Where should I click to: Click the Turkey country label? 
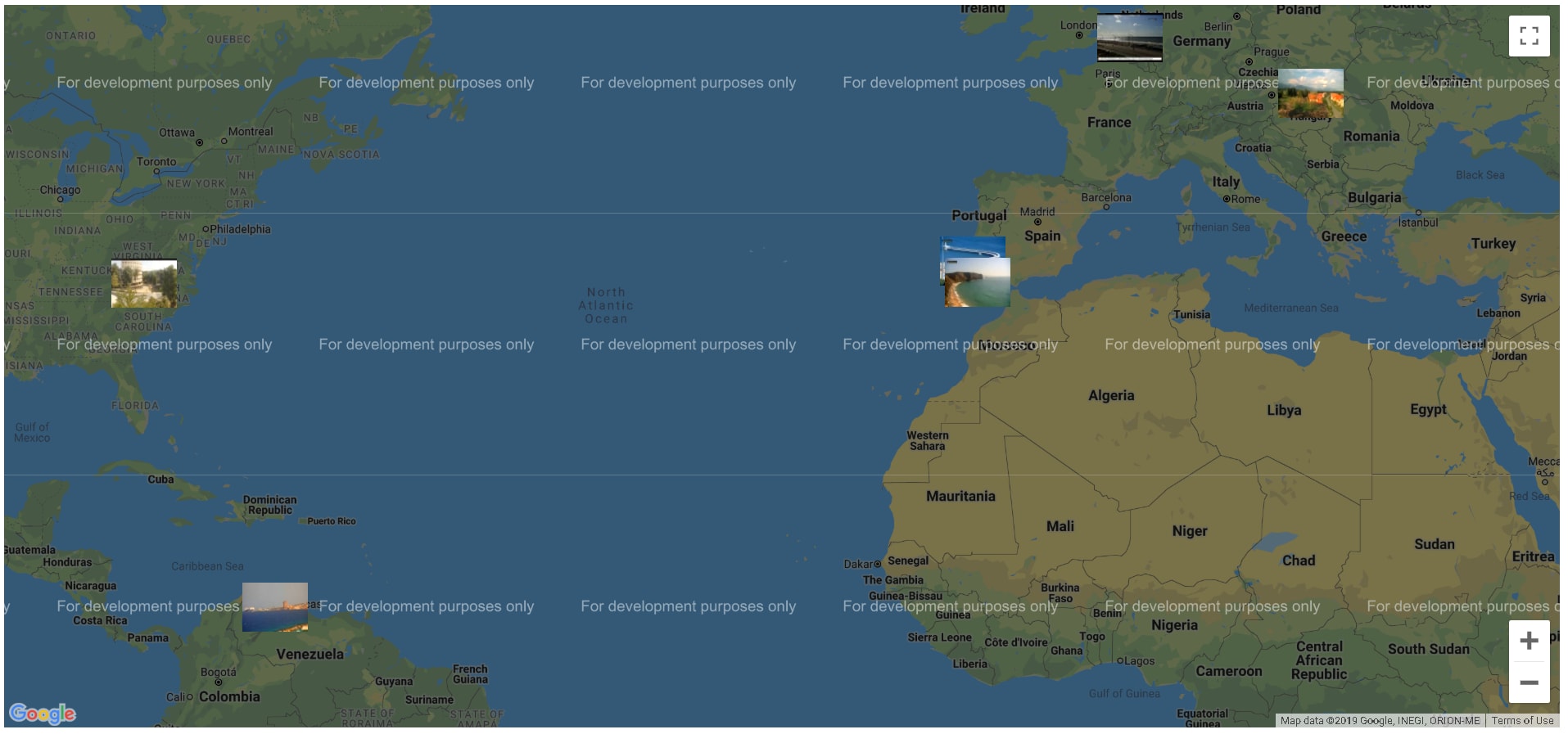[1493, 244]
